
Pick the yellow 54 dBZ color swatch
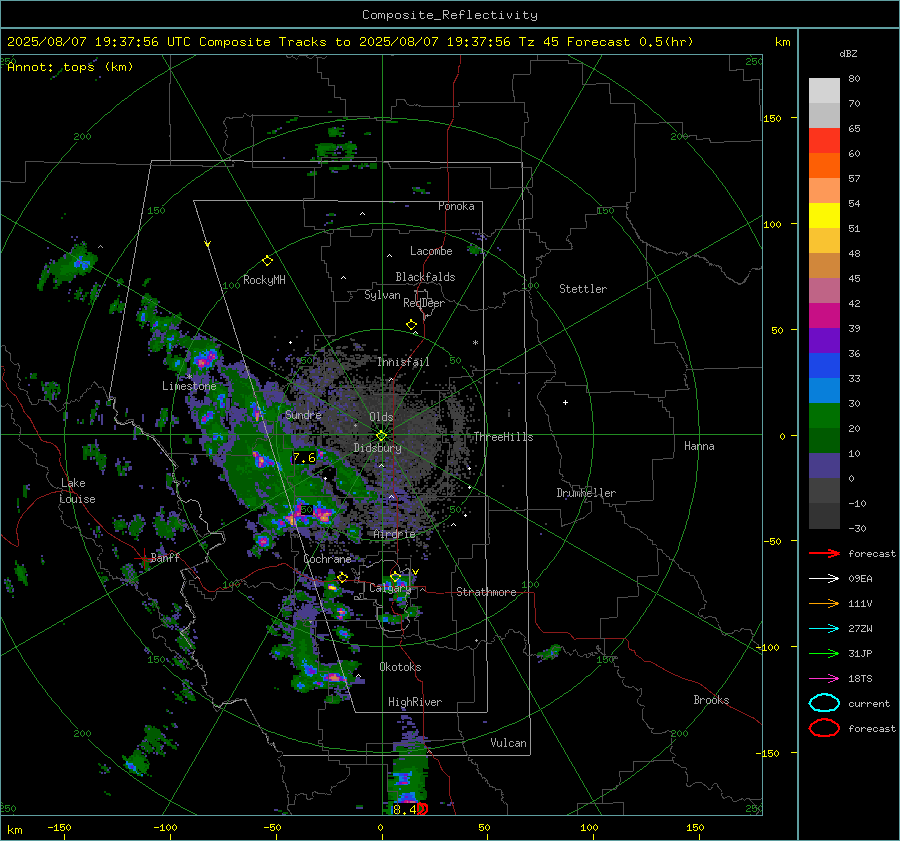824,215
